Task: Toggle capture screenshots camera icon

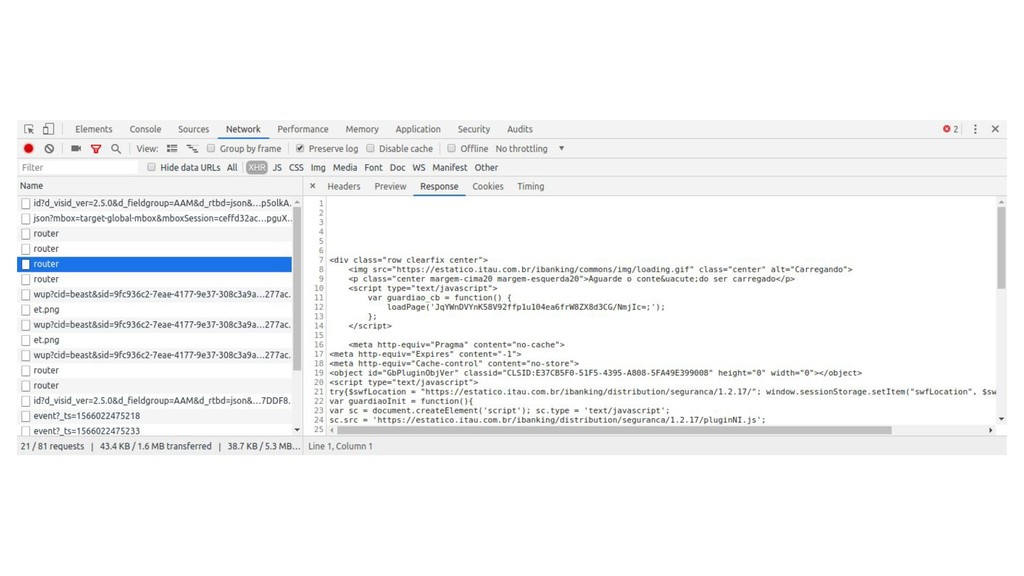Action: 76,149
